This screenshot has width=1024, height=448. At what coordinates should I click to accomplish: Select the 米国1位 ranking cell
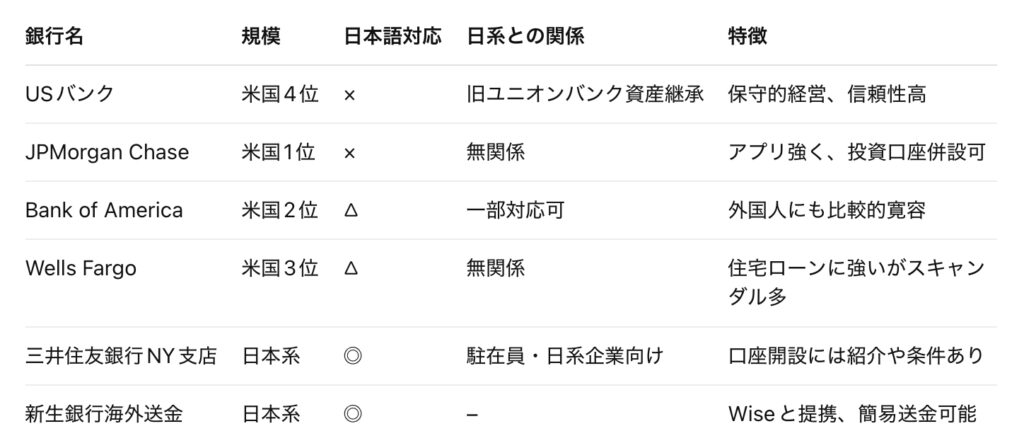[279, 153]
